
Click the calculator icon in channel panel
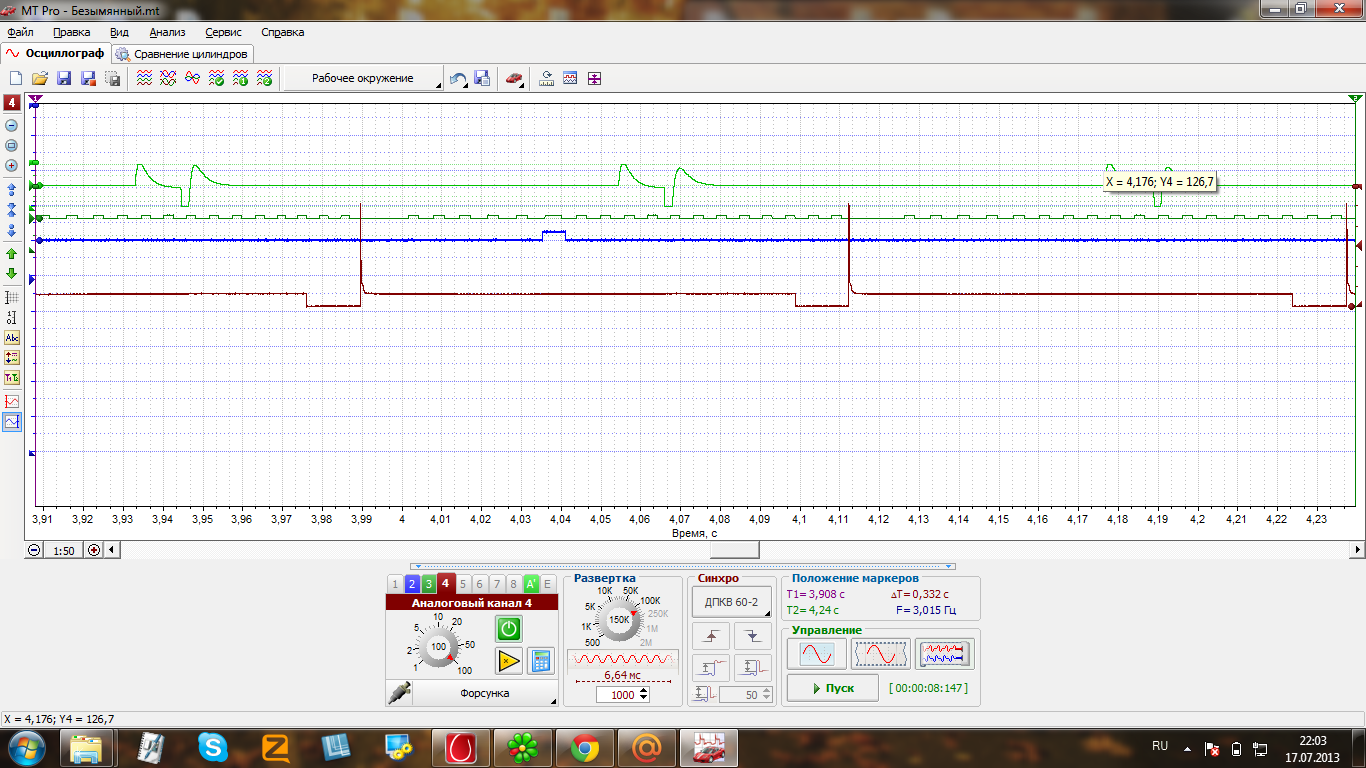click(540, 660)
